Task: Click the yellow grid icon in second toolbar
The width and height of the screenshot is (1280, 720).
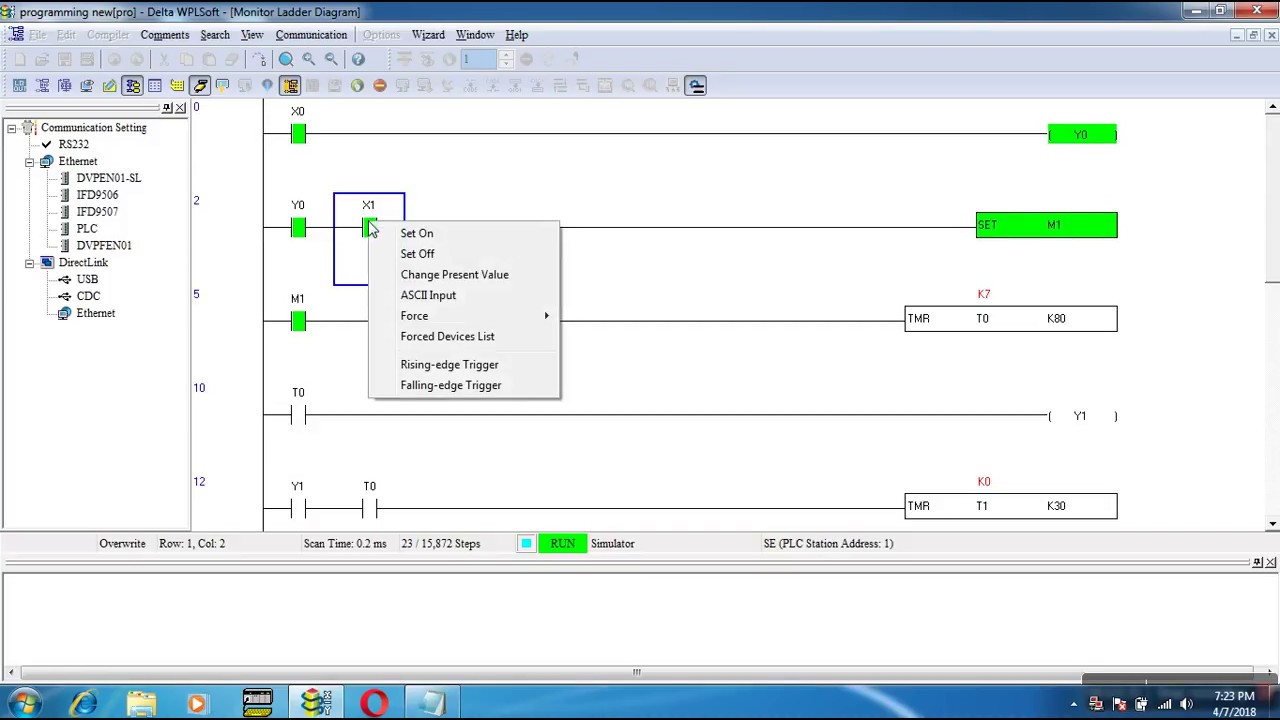Action: point(177,86)
